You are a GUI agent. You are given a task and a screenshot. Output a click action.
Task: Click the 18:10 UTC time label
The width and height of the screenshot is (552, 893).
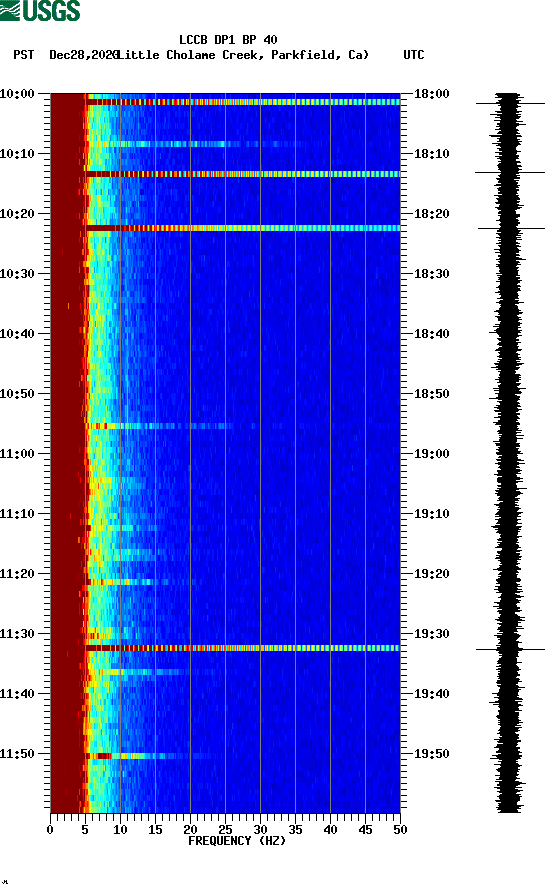coord(432,154)
